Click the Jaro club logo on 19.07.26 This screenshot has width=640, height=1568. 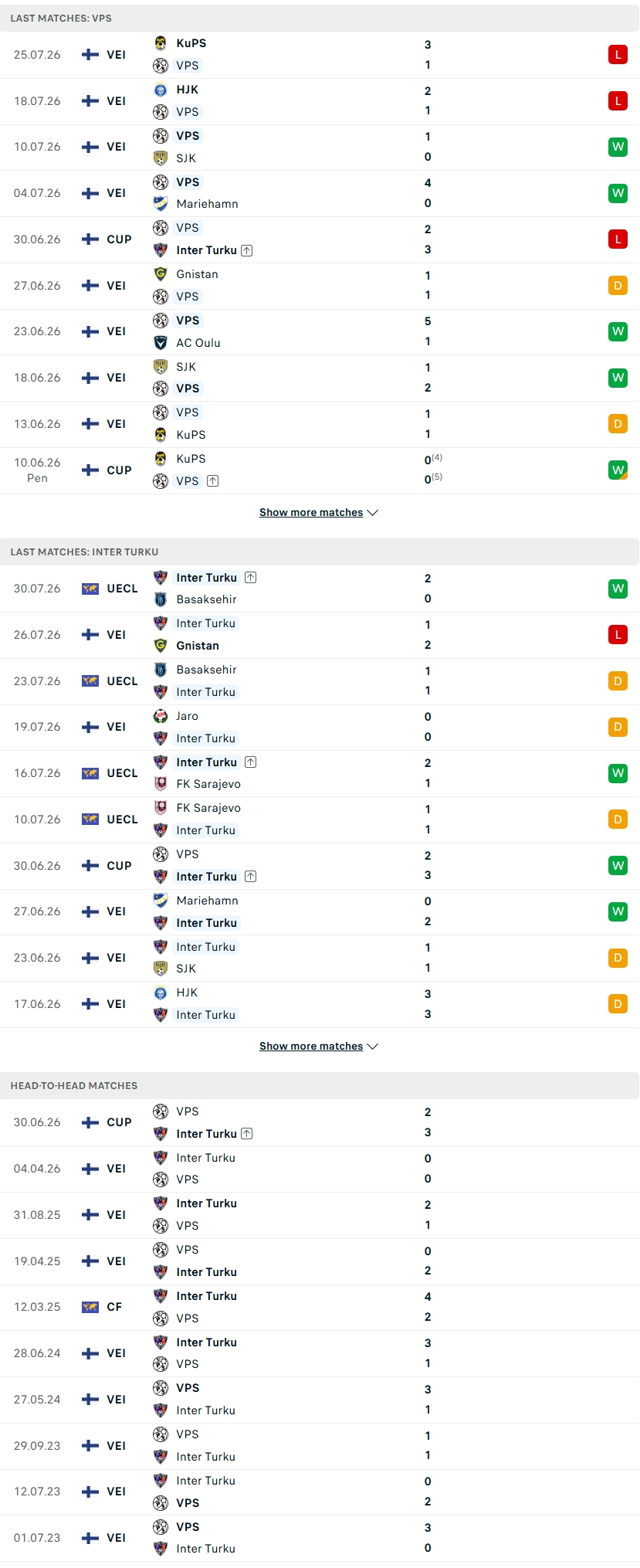coord(161,716)
